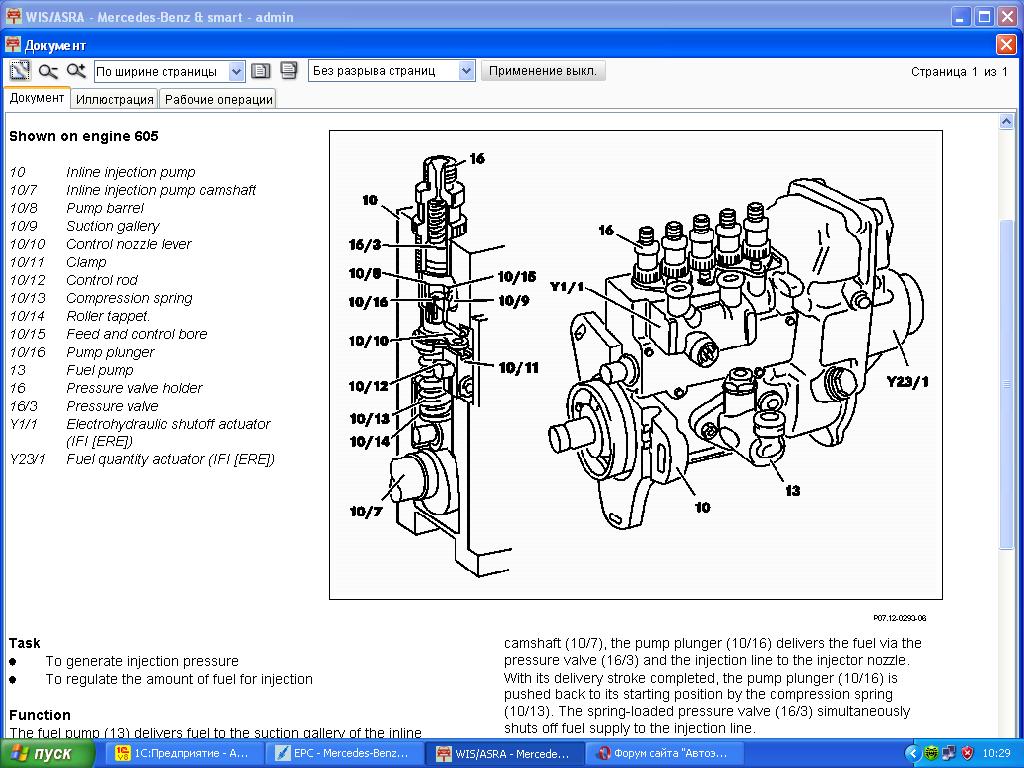Screen dimensions: 1024x768
Task: Click the 'Suction gallery' legend entry
Action: pyautogui.click(x=112, y=226)
